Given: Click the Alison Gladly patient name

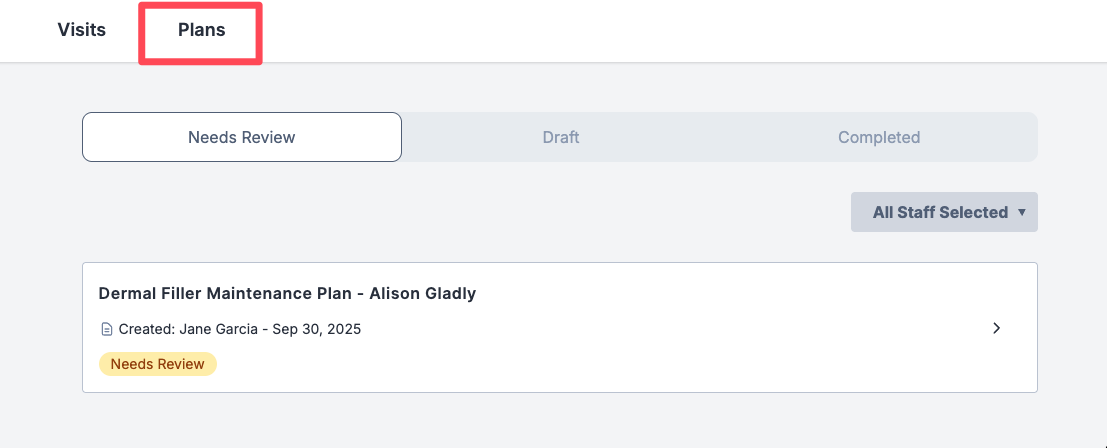Looking at the screenshot, I should 422,293.
